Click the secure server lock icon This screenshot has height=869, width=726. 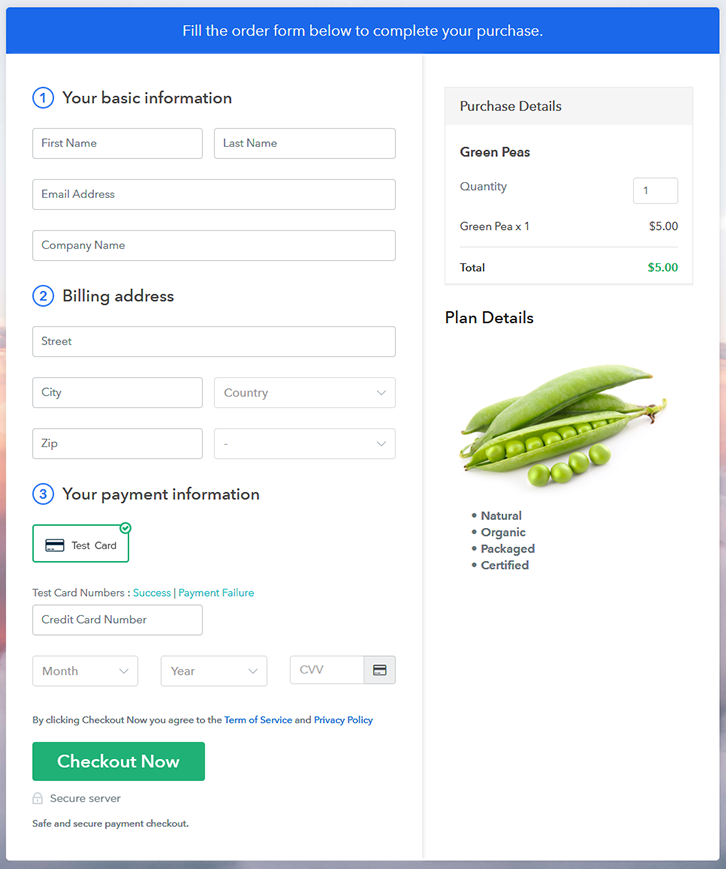coord(38,799)
